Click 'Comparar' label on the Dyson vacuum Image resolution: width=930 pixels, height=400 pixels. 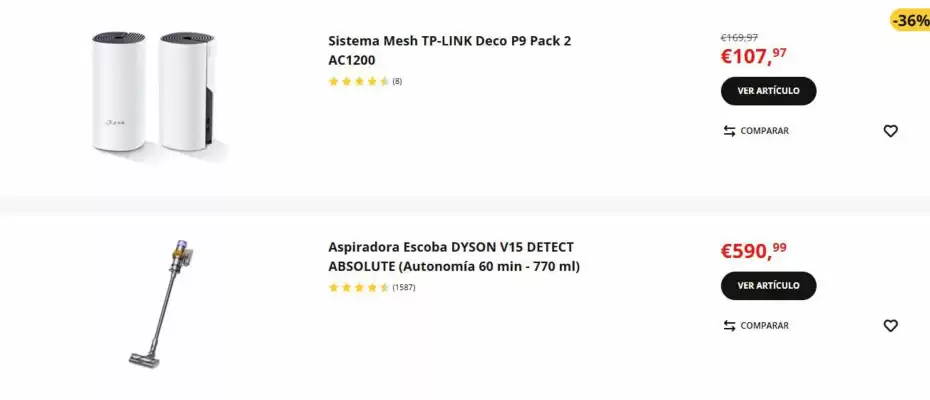coord(764,326)
